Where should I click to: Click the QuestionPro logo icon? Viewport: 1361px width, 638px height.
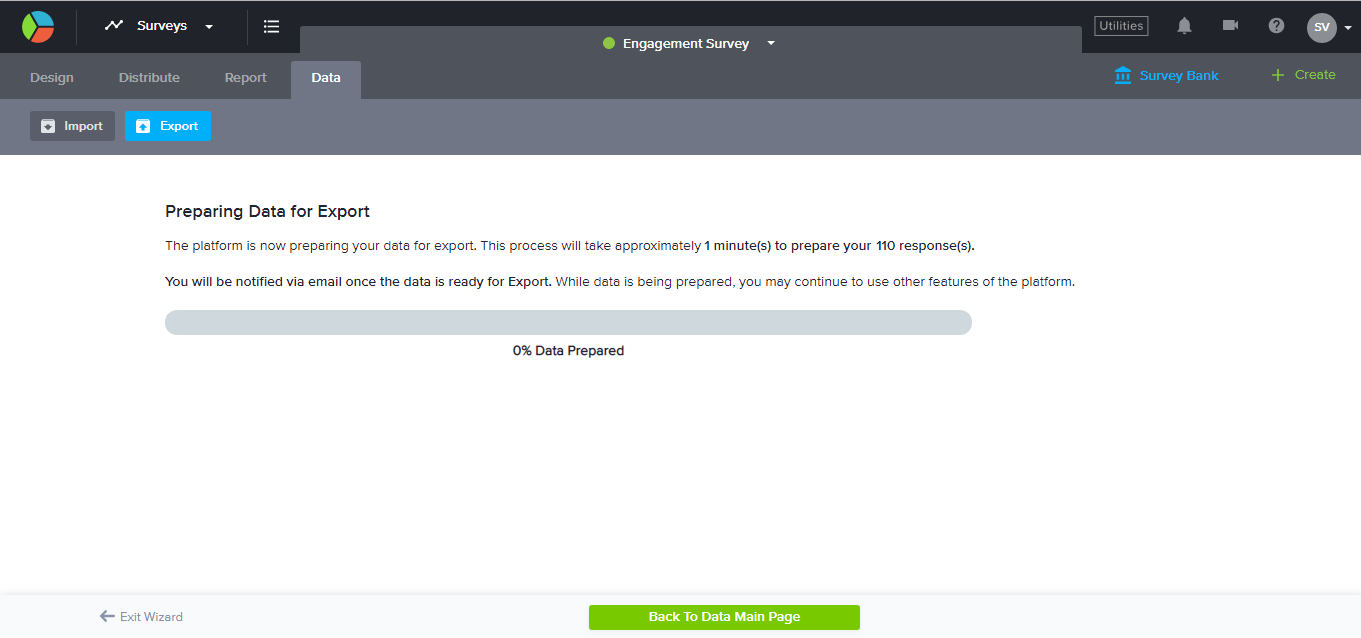pyautogui.click(x=38, y=27)
